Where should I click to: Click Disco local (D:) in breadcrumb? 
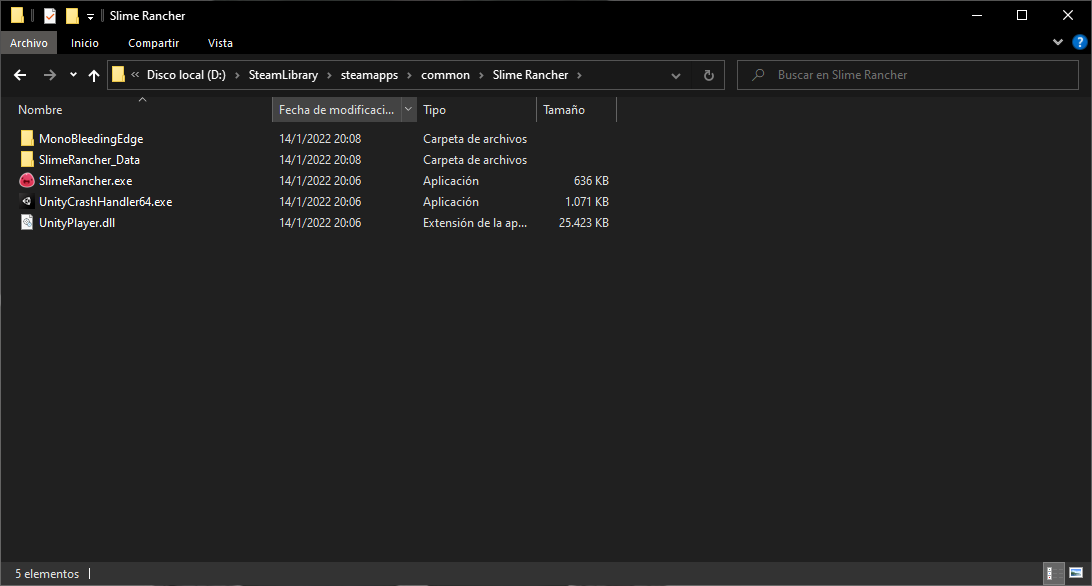(186, 75)
